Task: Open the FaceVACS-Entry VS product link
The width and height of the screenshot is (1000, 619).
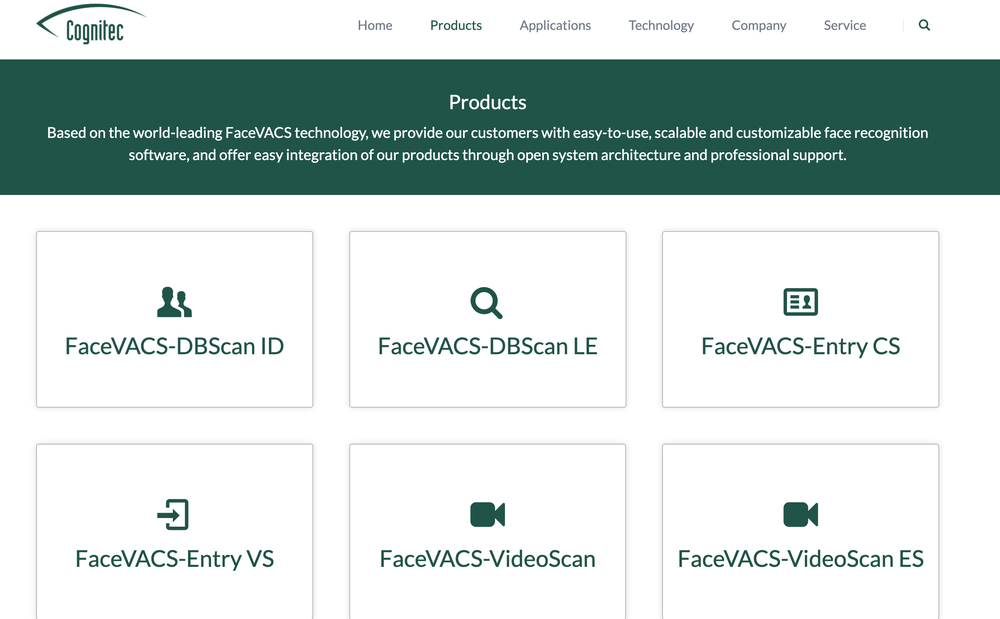Action: tap(174, 558)
